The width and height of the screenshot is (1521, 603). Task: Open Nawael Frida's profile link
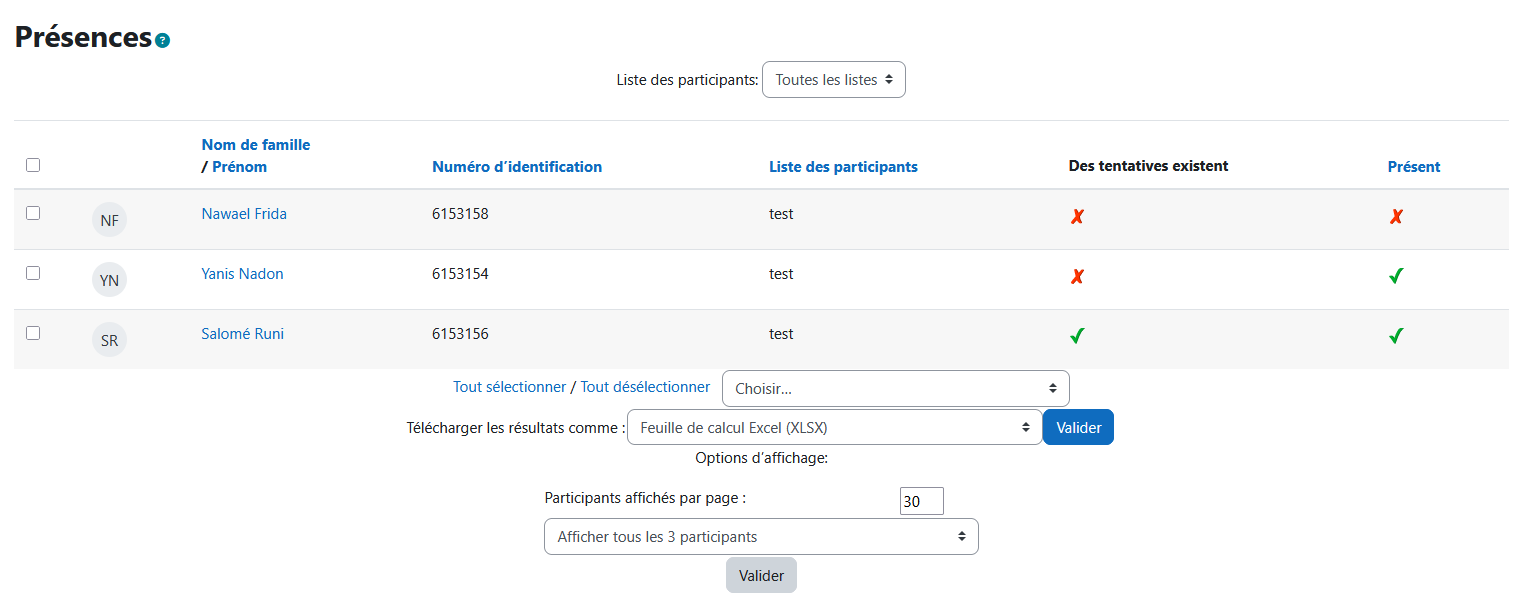pos(244,214)
